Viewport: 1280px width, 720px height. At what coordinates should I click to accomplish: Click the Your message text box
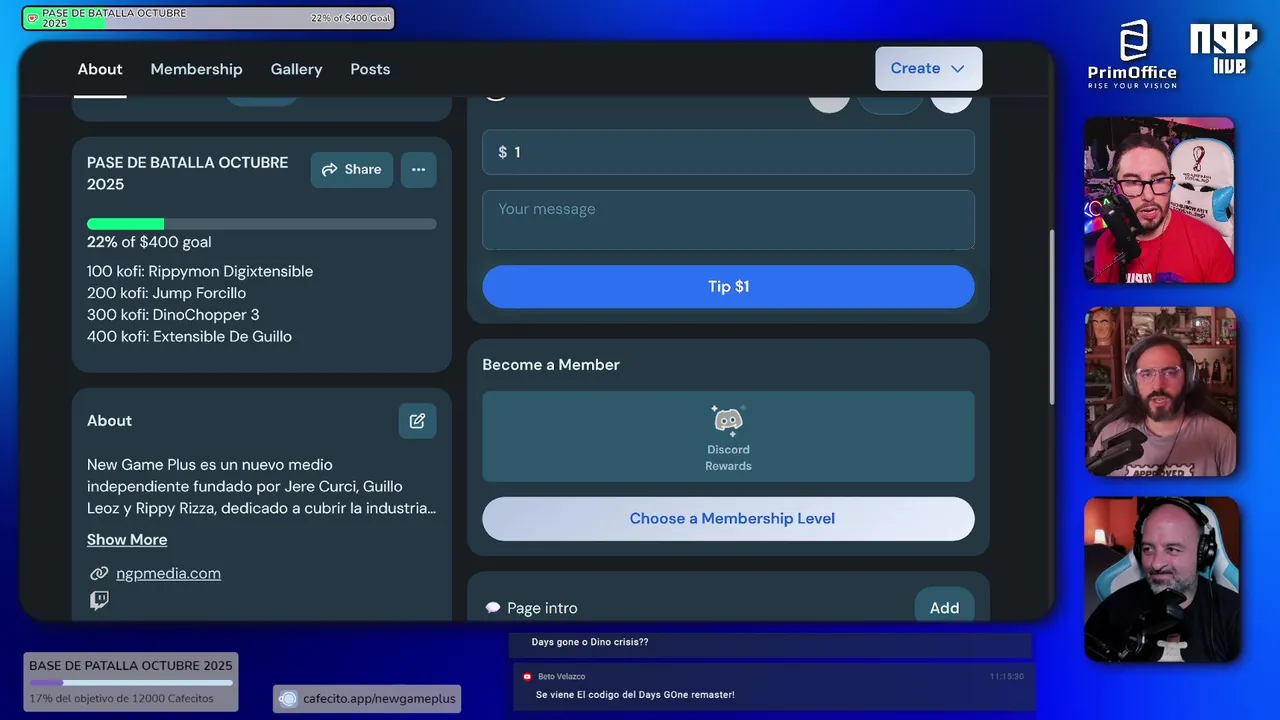click(728, 220)
